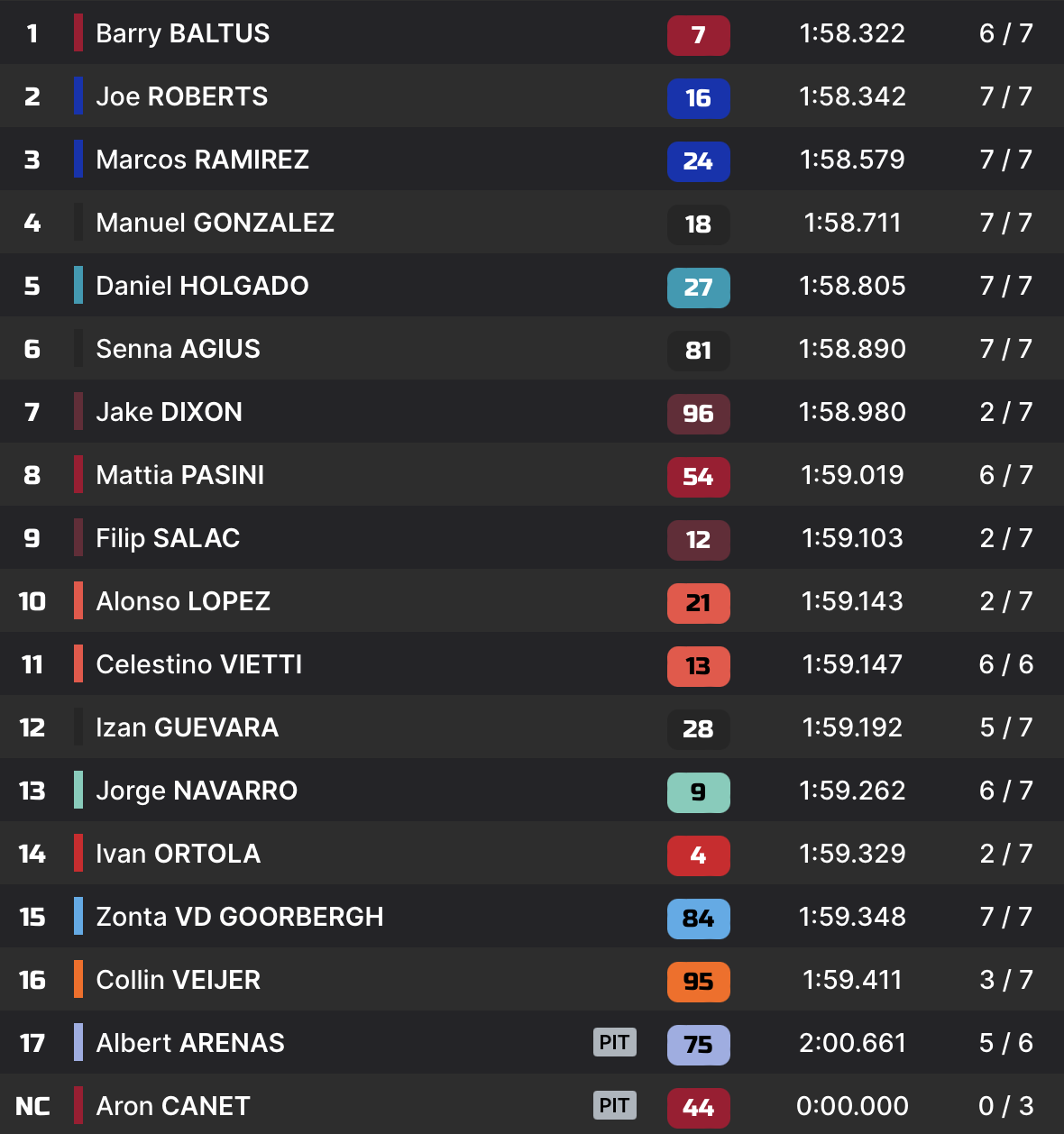Click the NC position label
This screenshot has height=1134, width=1064.
32,1106
